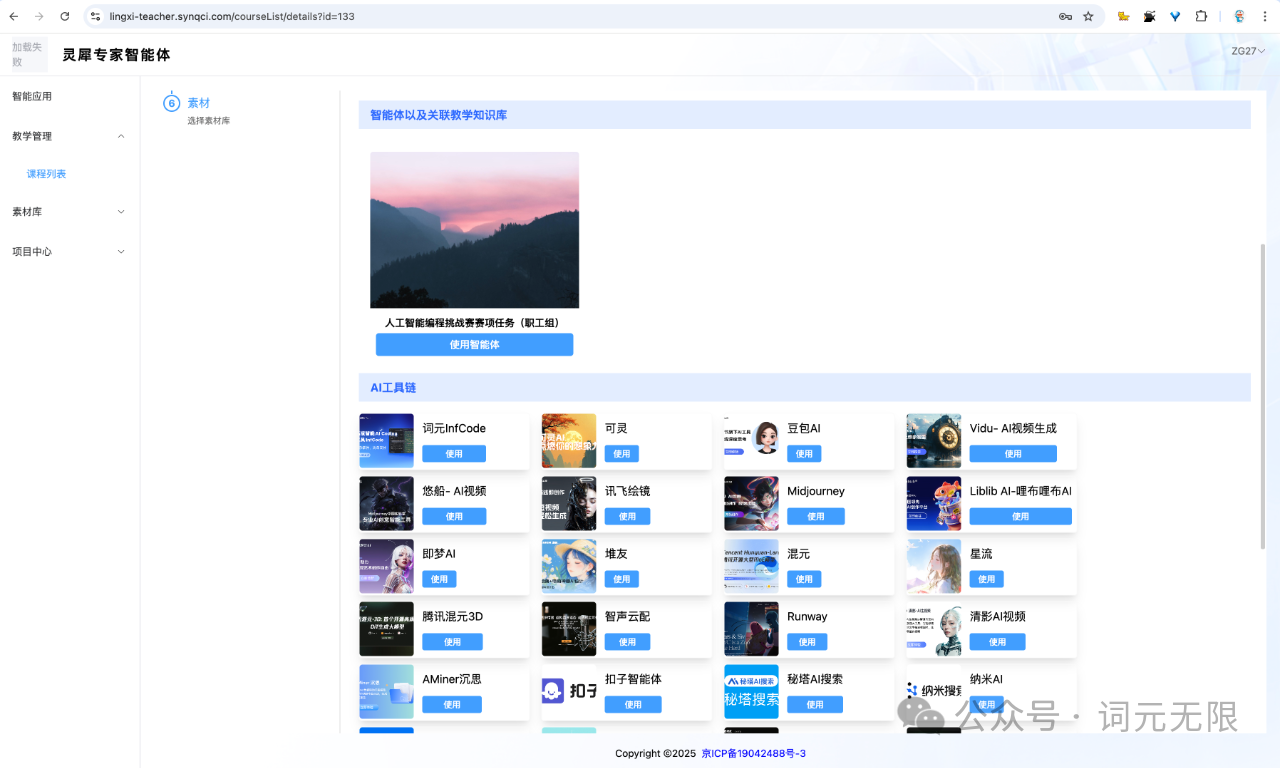Use the 讯飞绘镜 tool

coord(627,517)
